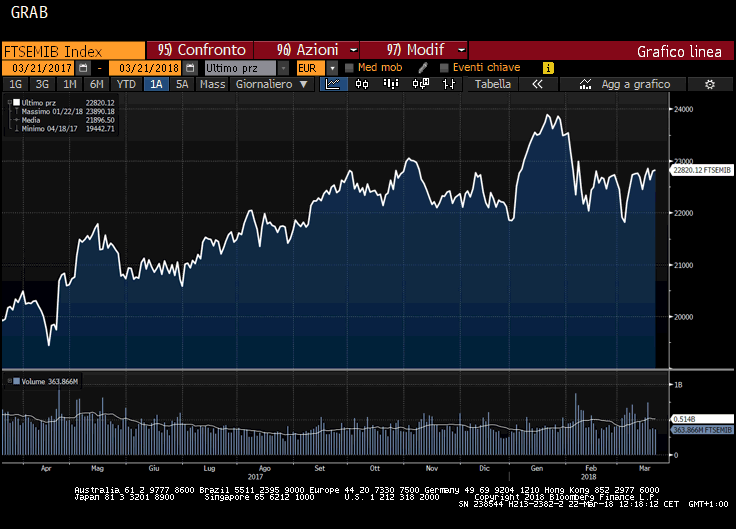Open the start date calendar picker

point(83,68)
